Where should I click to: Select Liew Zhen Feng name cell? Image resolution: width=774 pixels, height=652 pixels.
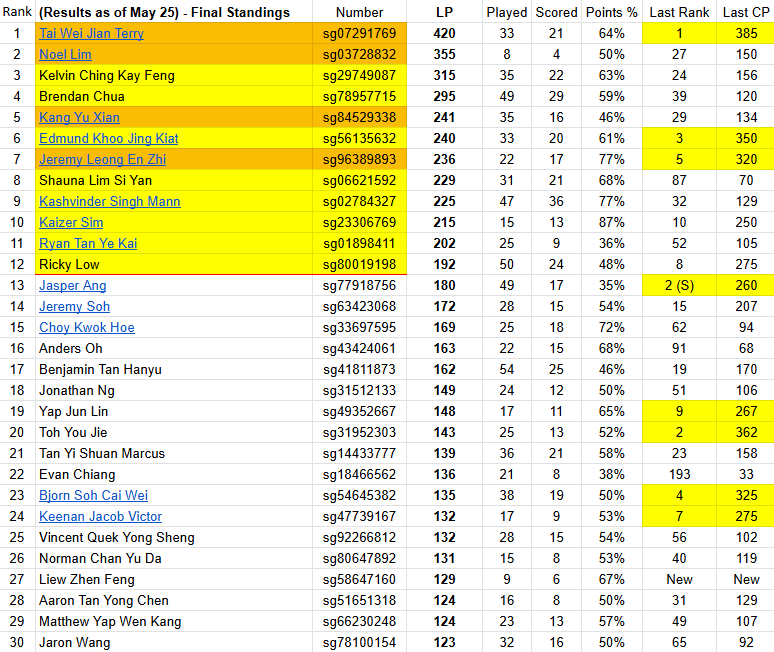(x=174, y=579)
